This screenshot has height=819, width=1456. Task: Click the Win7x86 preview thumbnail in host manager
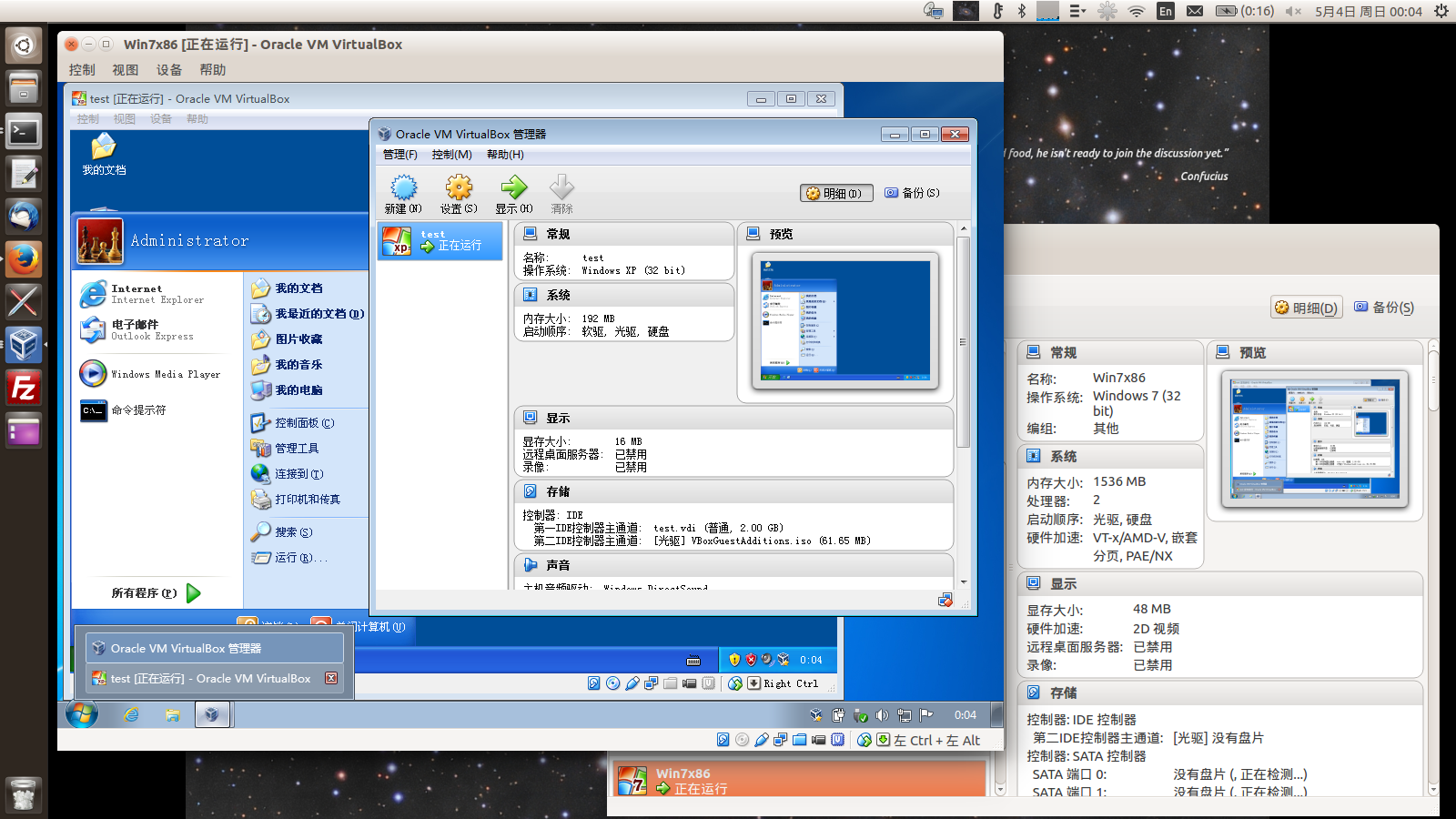click(1315, 439)
